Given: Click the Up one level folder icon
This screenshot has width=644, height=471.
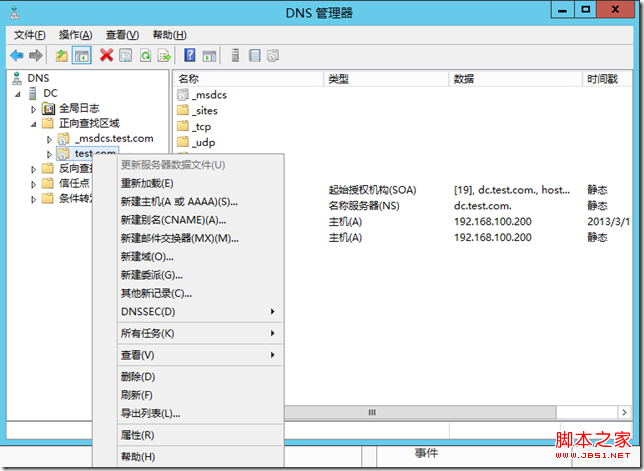Looking at the screenshot, I should tap(62, 55).
